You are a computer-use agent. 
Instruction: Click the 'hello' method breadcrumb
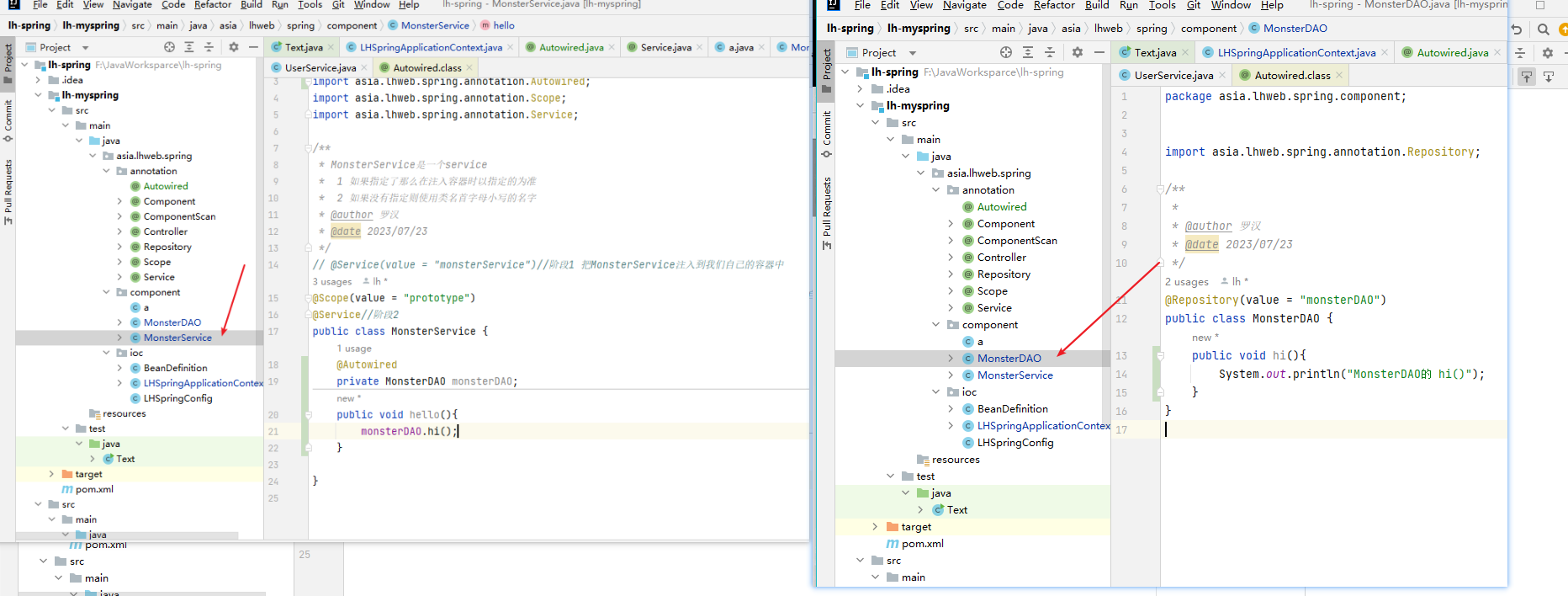504,25
